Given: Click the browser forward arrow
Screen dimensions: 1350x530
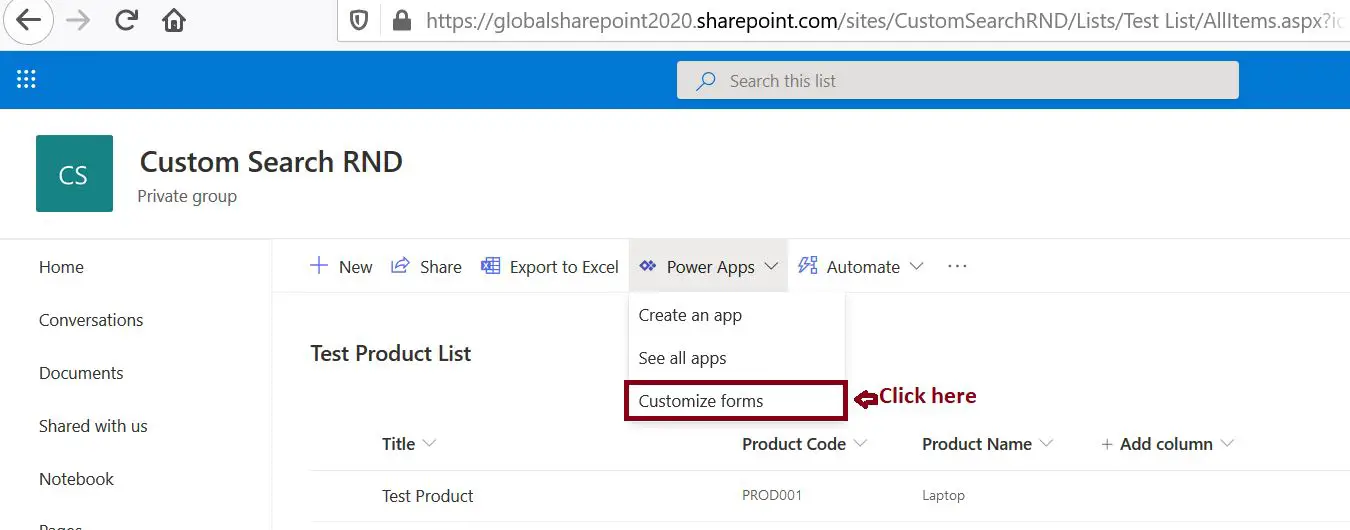Looking at the screenshot, I should coord(77,20).
